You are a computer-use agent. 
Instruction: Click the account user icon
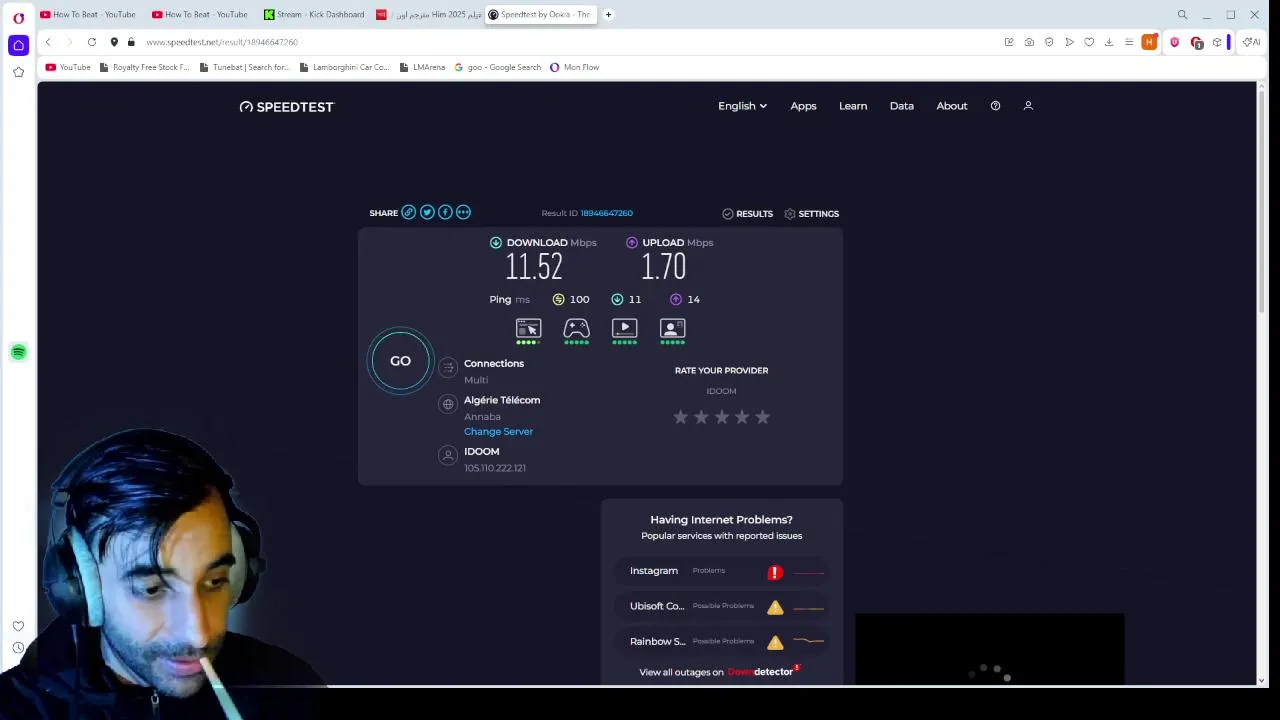click(1028, 106)
